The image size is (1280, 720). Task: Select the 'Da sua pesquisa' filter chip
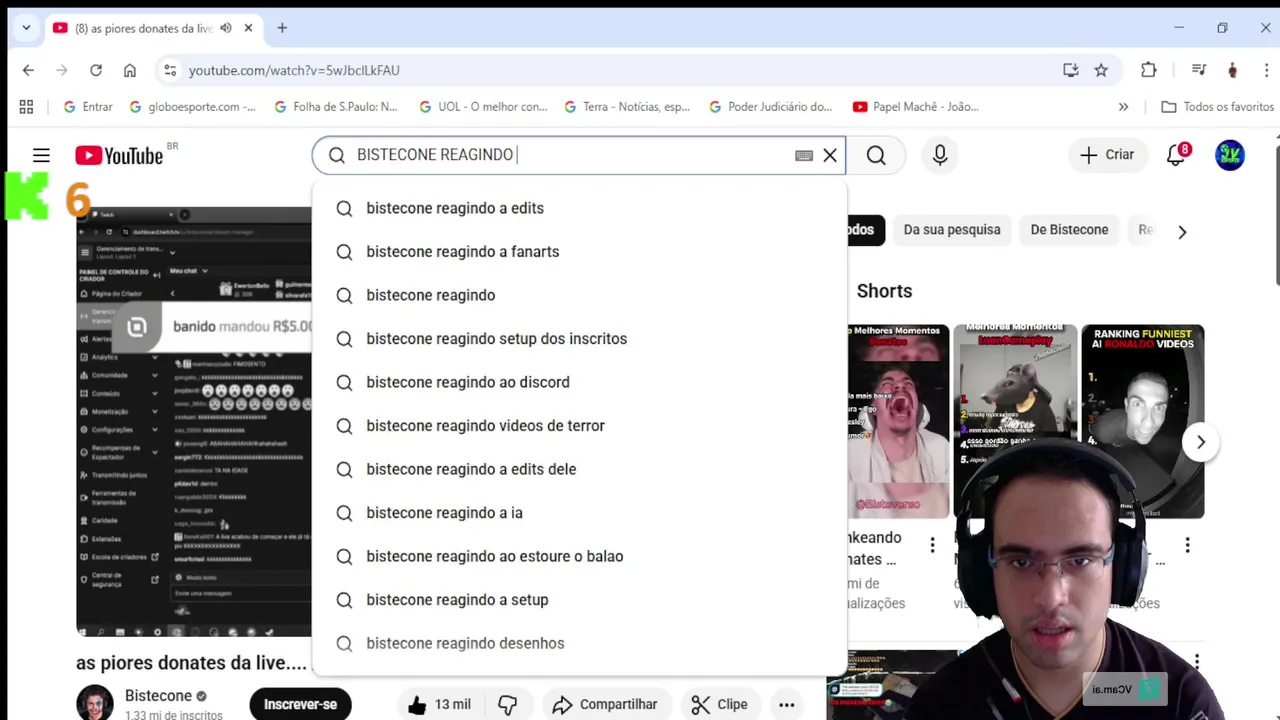click(x=952, y=230)
